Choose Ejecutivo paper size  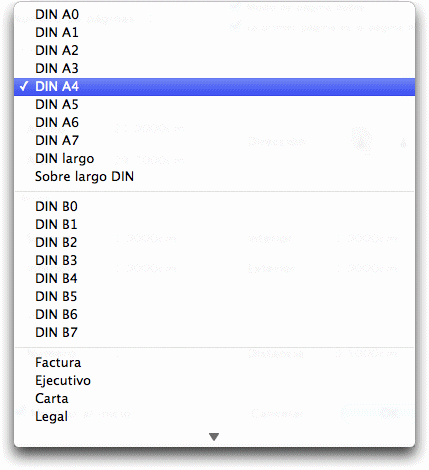click(214, 381)
